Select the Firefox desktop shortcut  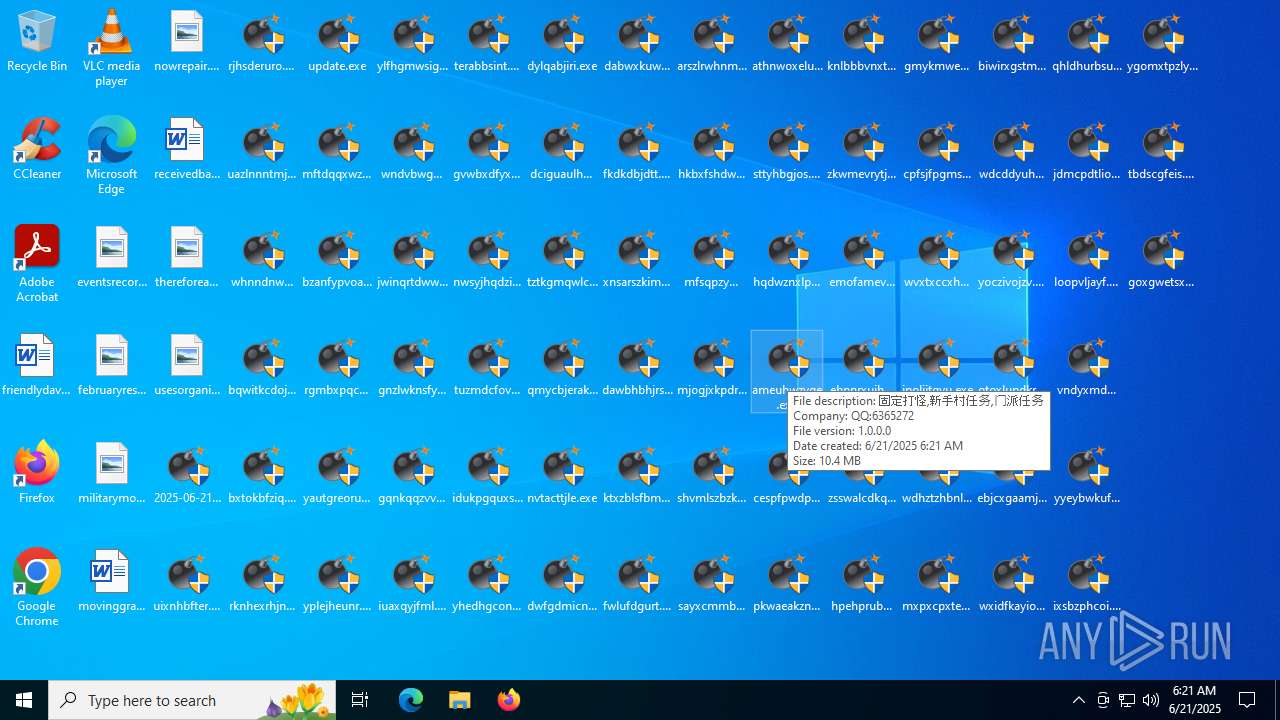click(37, 473)
